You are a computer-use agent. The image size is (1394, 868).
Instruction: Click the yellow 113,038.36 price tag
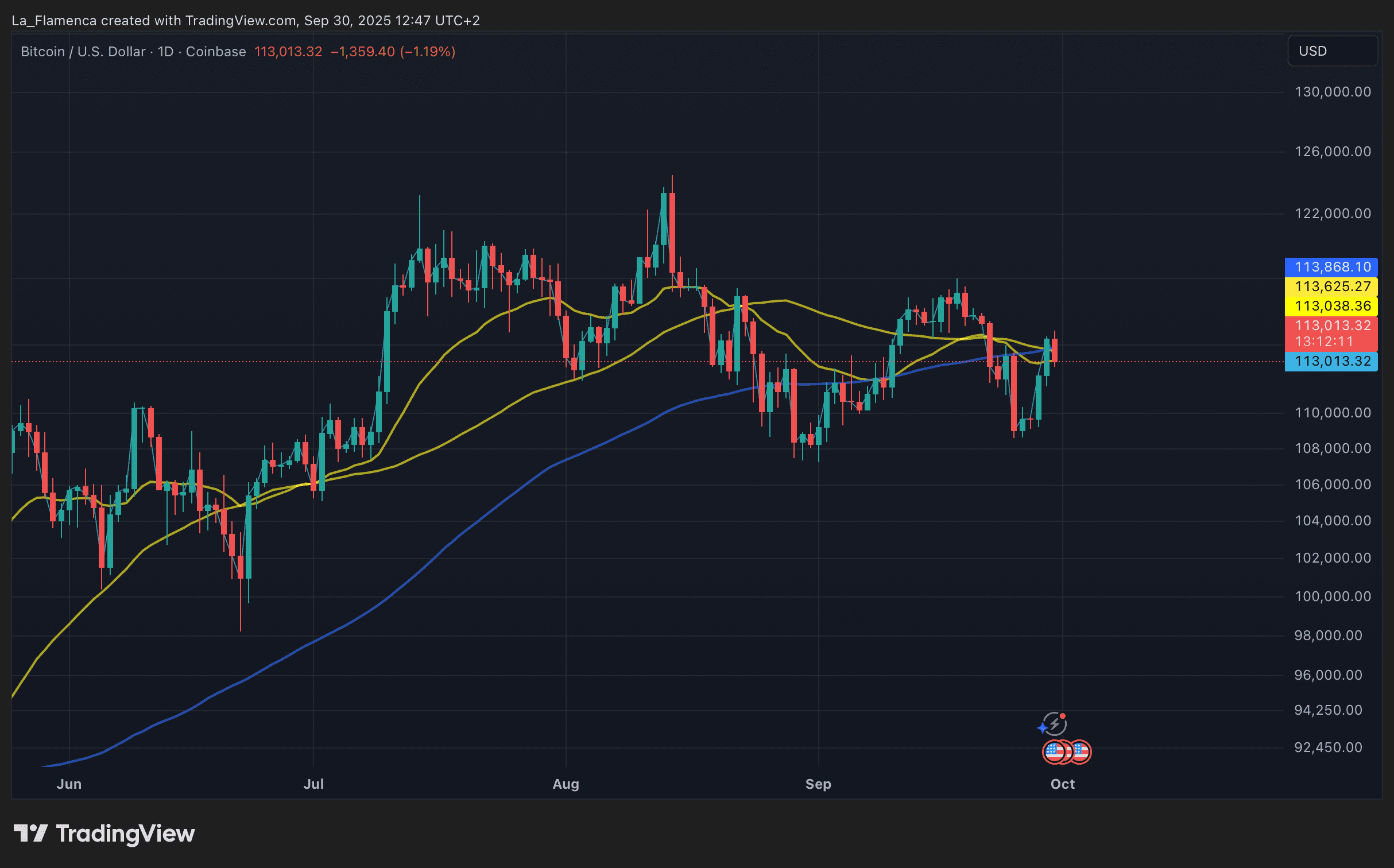coord(1331,306)
